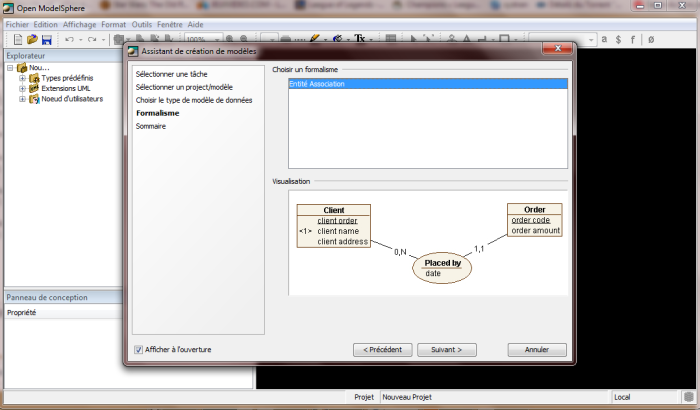
Task: Expand the 'Extensions UML' tree node
Action: pyautogui.click(x=21, y=89)
